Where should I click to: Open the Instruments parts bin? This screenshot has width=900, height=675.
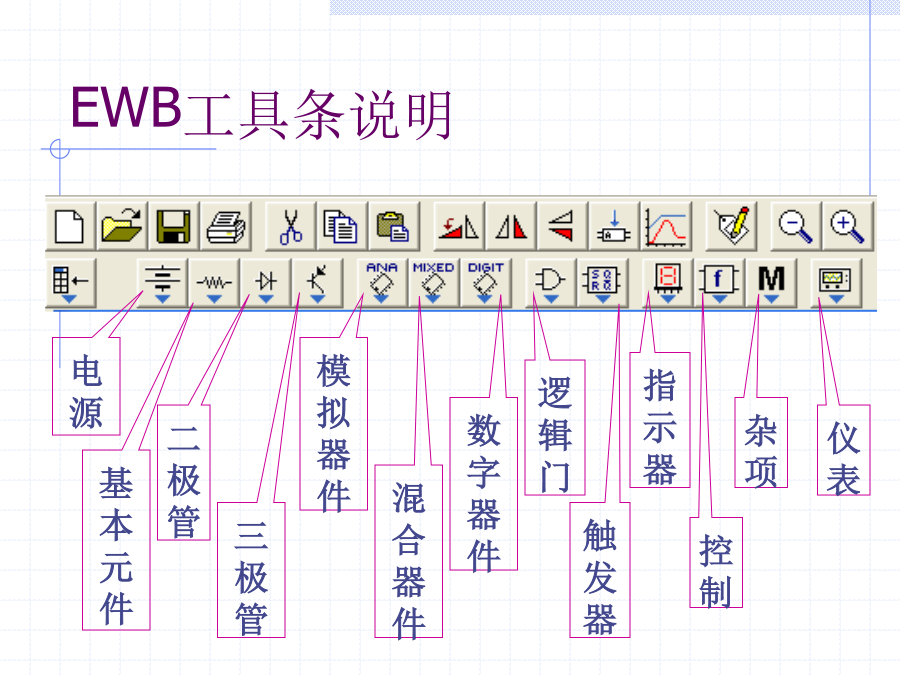pyautogui.click(x=835, y=282)
